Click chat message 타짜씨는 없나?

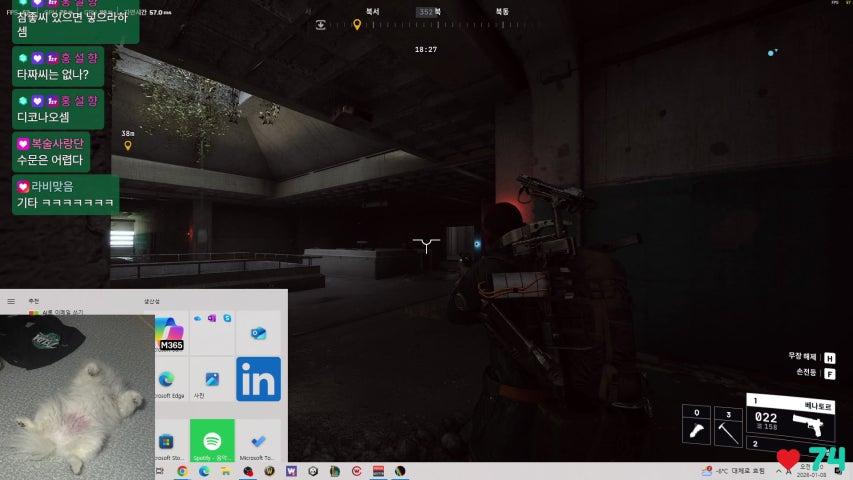pyautogui.click(x=53, y=75)
